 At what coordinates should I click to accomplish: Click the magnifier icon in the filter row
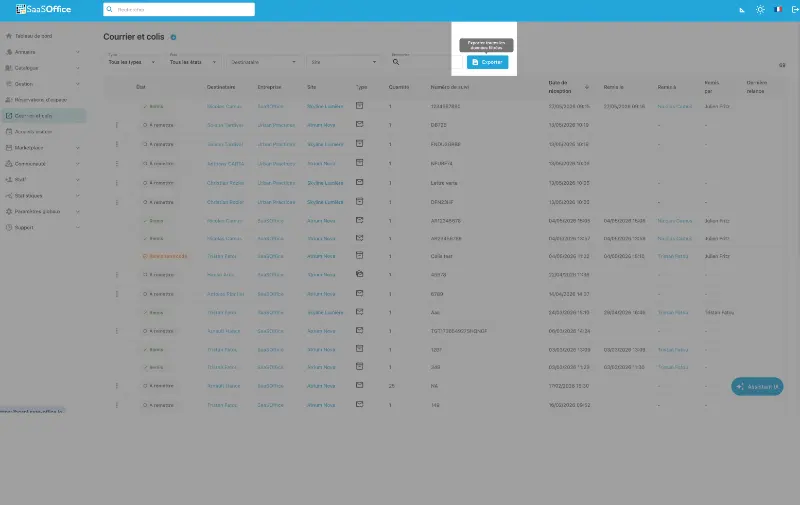[x=396, y=62]
